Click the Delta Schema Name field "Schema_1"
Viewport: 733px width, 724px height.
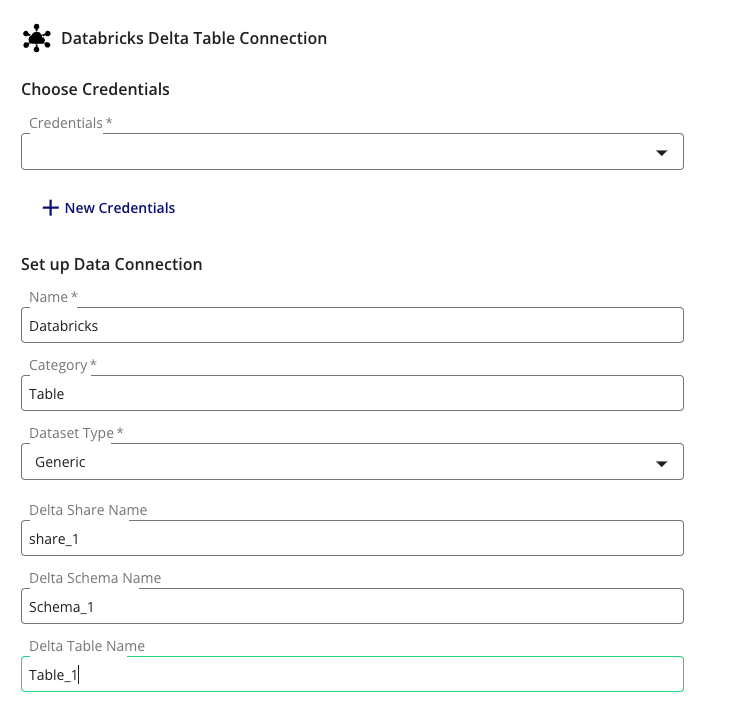[x=350, y=606]
